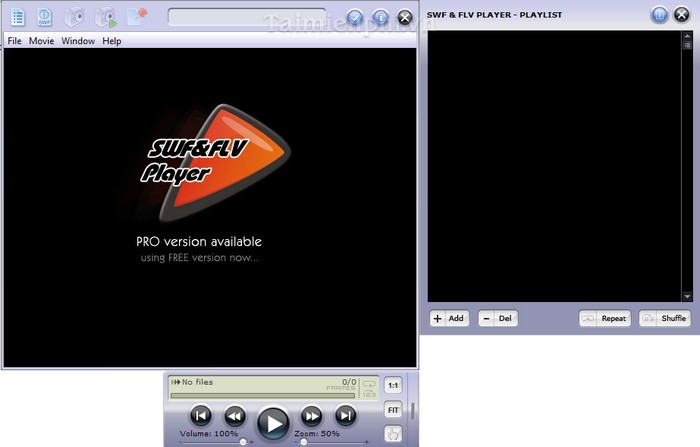Open the Help menu
Viewport: 700px width, 447px height.
point(112,41)
